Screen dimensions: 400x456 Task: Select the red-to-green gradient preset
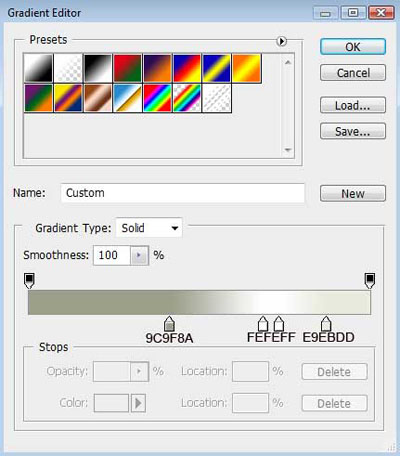(127, 68)
